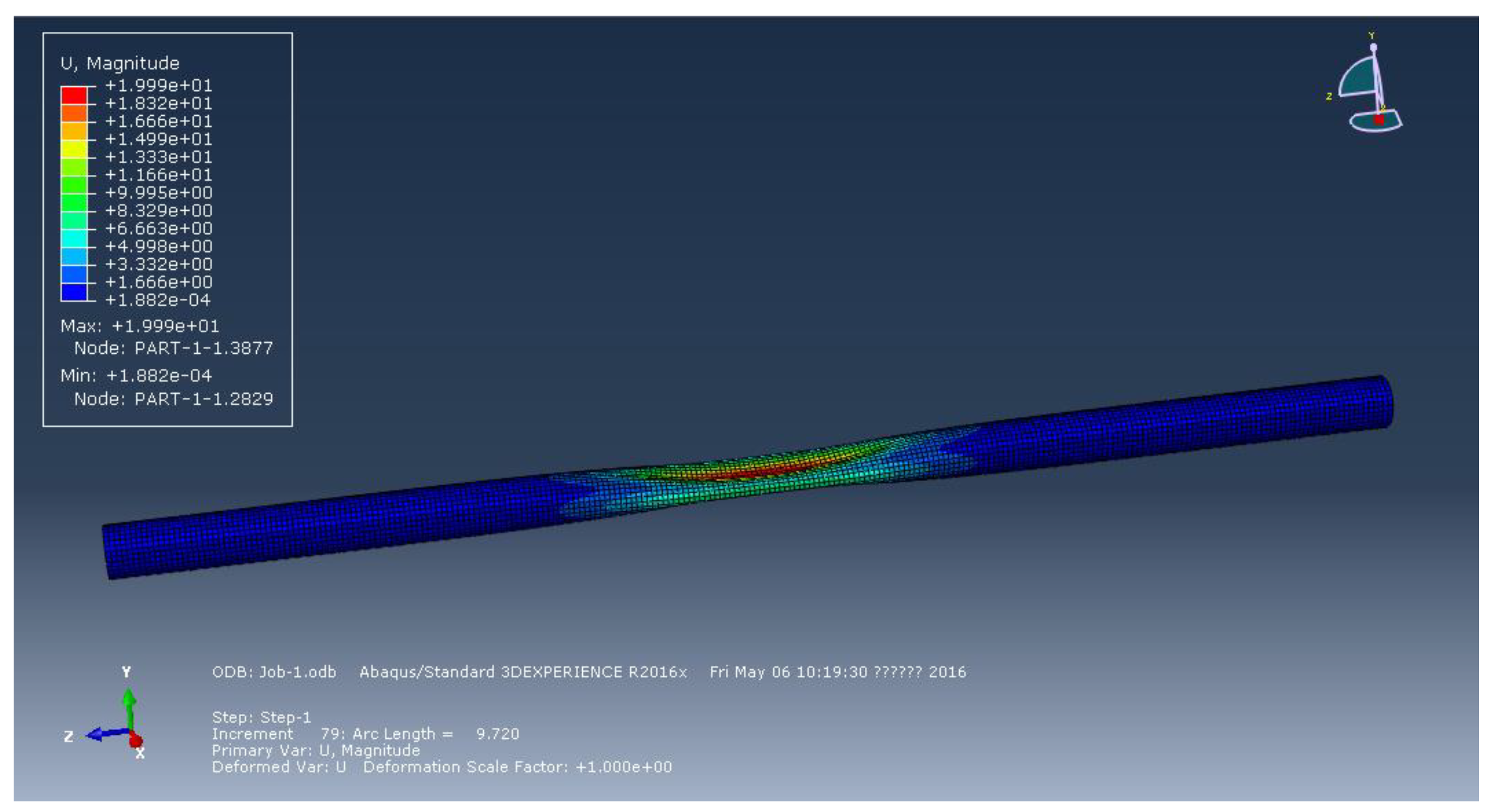
Task: Click the Node PART-1-1.2829 minimum label
Action: [173, 399]
